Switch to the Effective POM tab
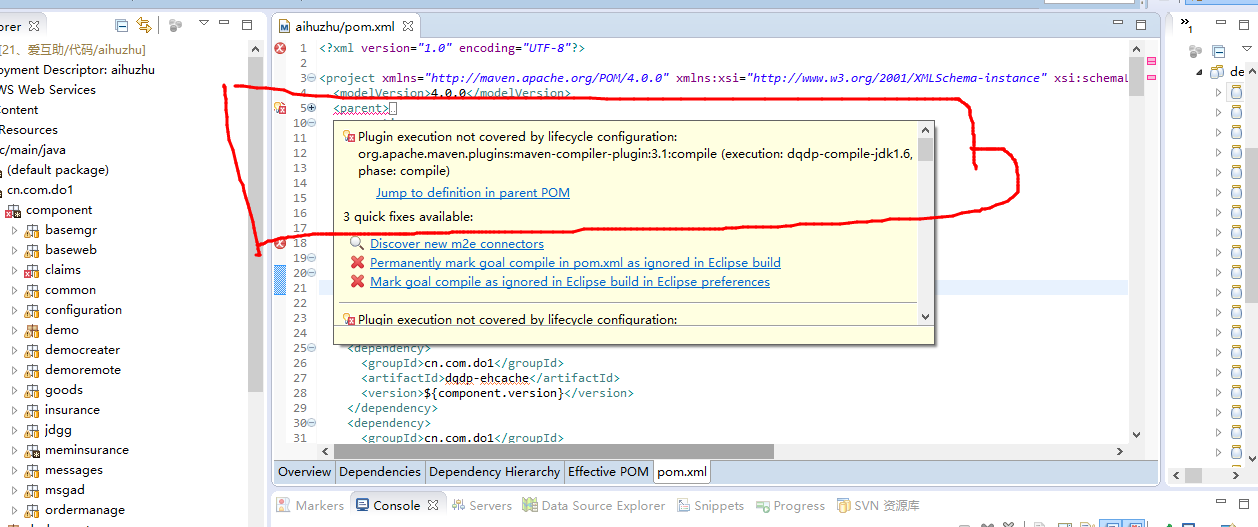1258x527 pixels. (x=608, y=472)
